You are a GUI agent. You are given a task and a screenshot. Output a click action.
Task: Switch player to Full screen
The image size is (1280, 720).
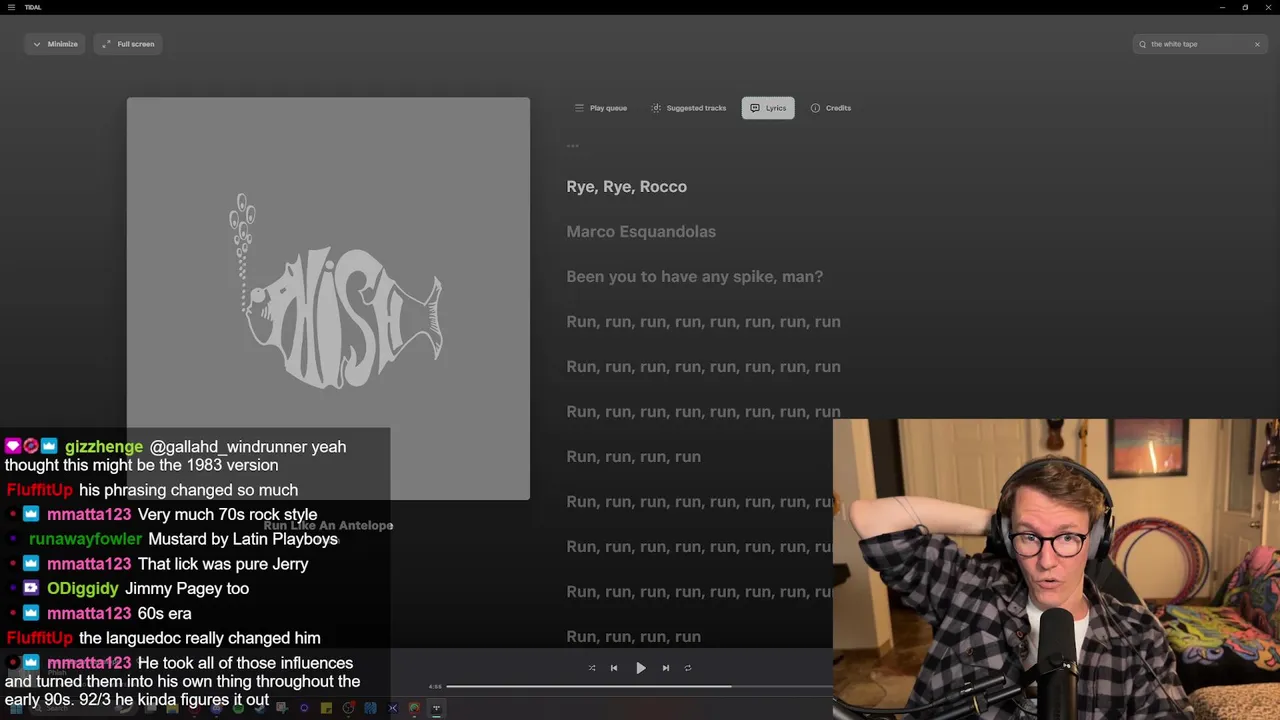point(128,44)
